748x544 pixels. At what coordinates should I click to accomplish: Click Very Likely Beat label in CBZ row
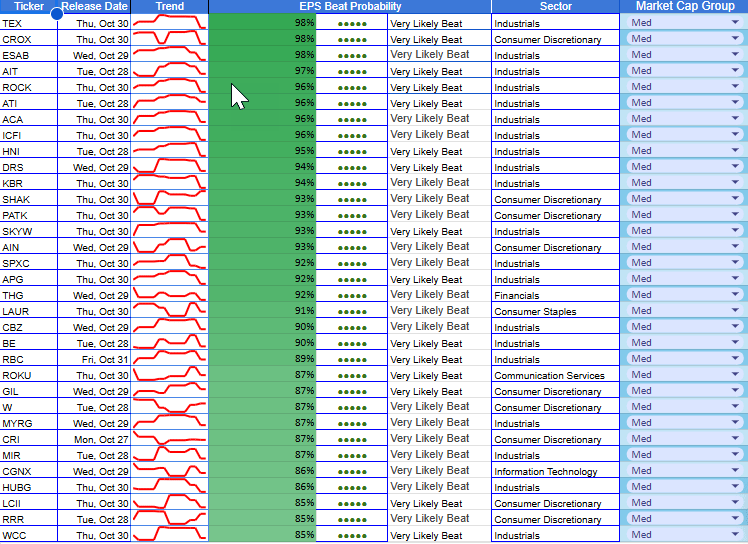point(429,326)
